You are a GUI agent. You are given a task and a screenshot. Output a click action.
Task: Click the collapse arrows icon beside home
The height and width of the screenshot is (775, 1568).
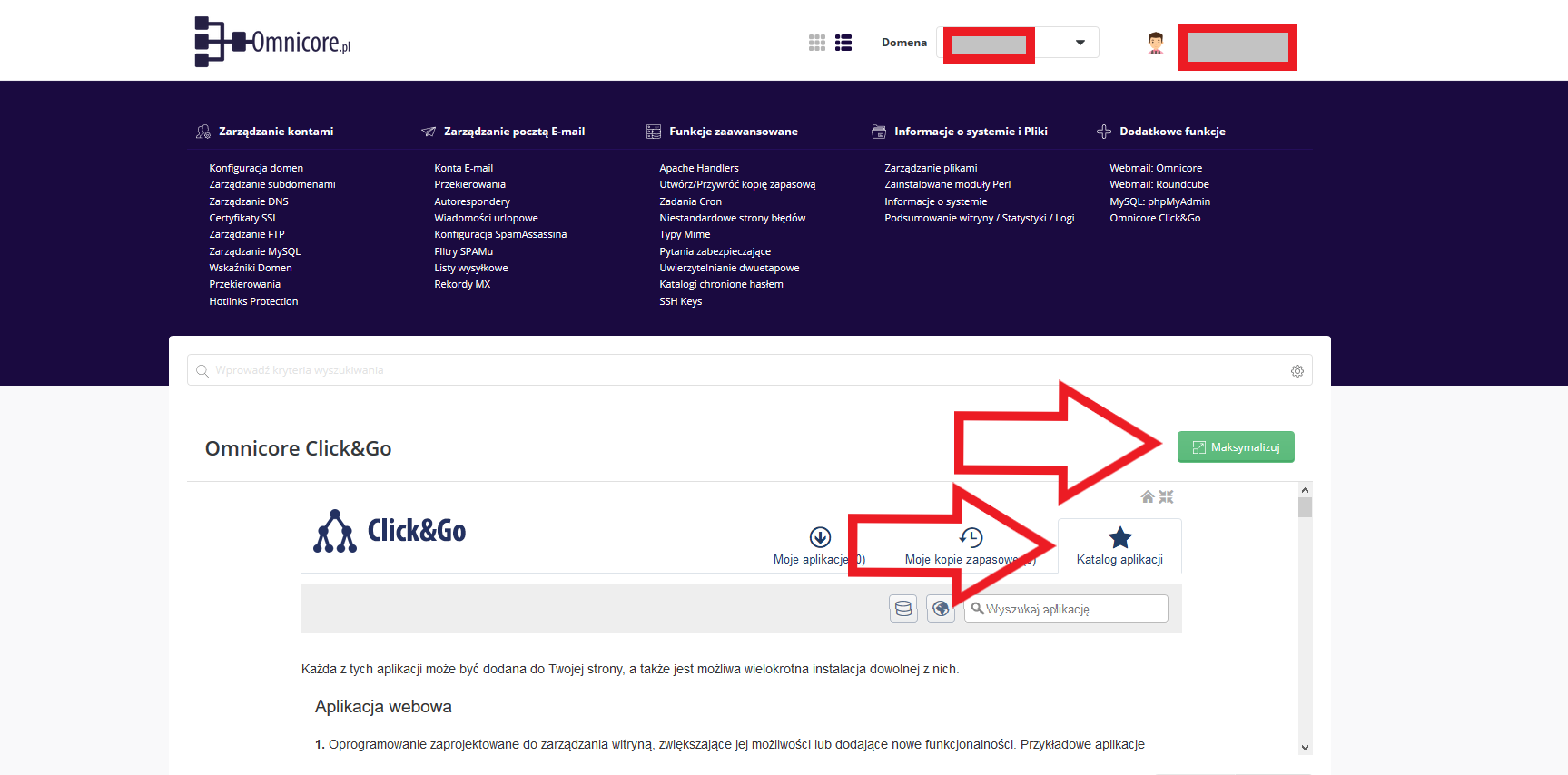click(1167, 496)
